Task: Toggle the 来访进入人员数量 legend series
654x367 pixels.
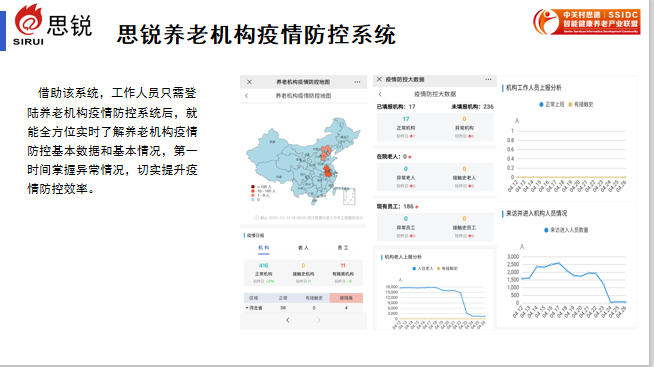Action: (566, 230)
